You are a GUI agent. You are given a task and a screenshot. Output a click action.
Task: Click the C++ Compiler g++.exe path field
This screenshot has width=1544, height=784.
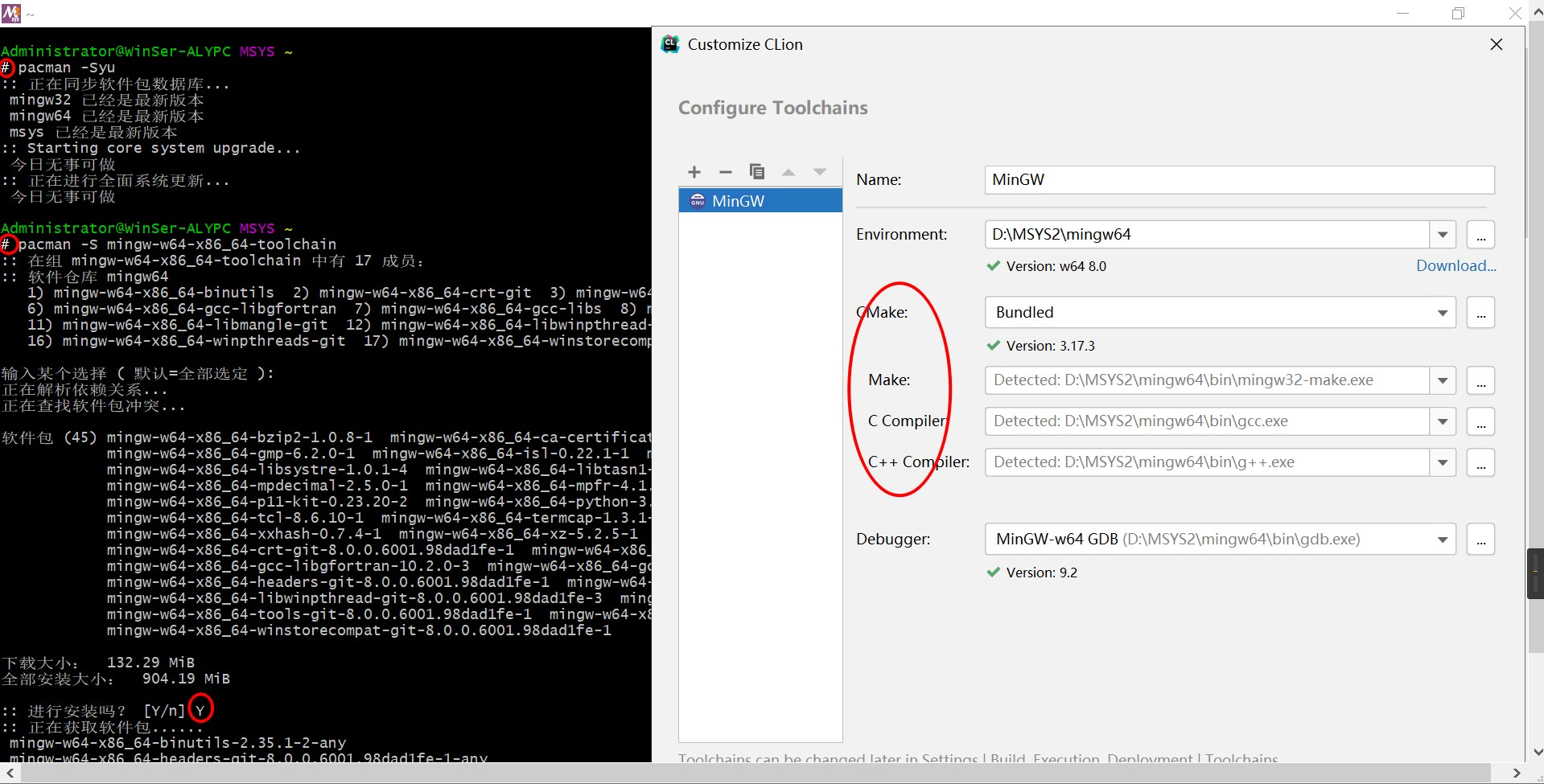pos(1207,462)
